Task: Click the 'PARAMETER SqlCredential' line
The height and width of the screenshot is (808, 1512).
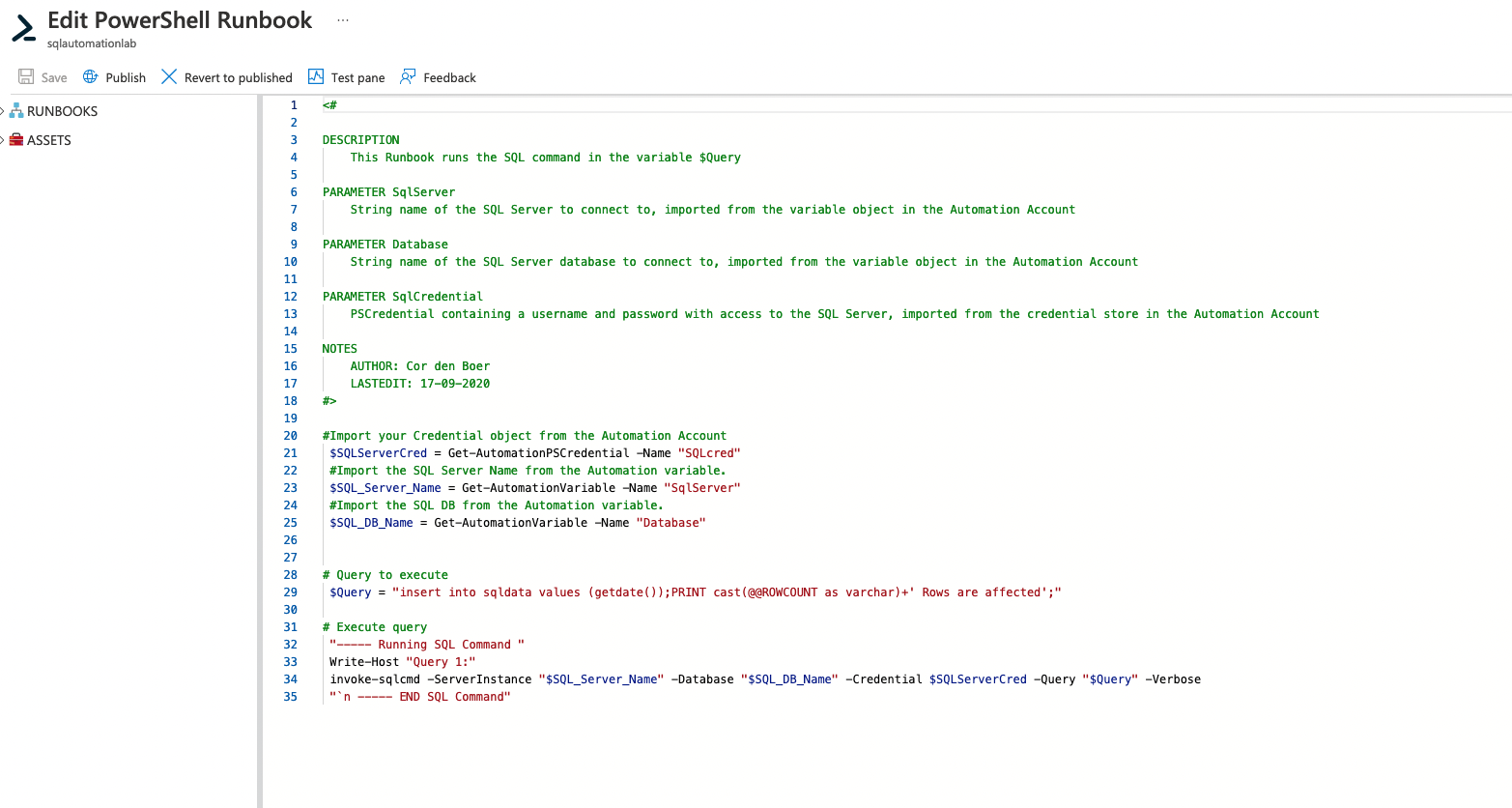Action: [402, 297]
